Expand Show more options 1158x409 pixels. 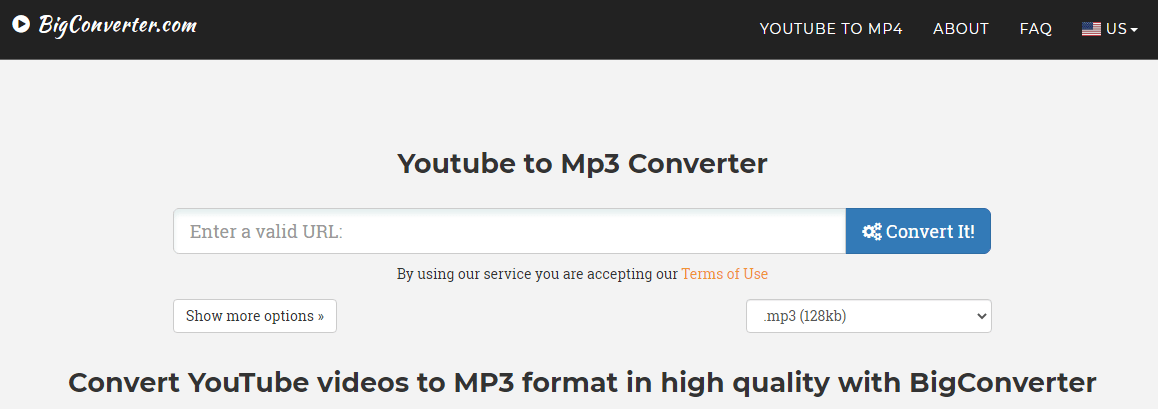(x=255, y=316)
